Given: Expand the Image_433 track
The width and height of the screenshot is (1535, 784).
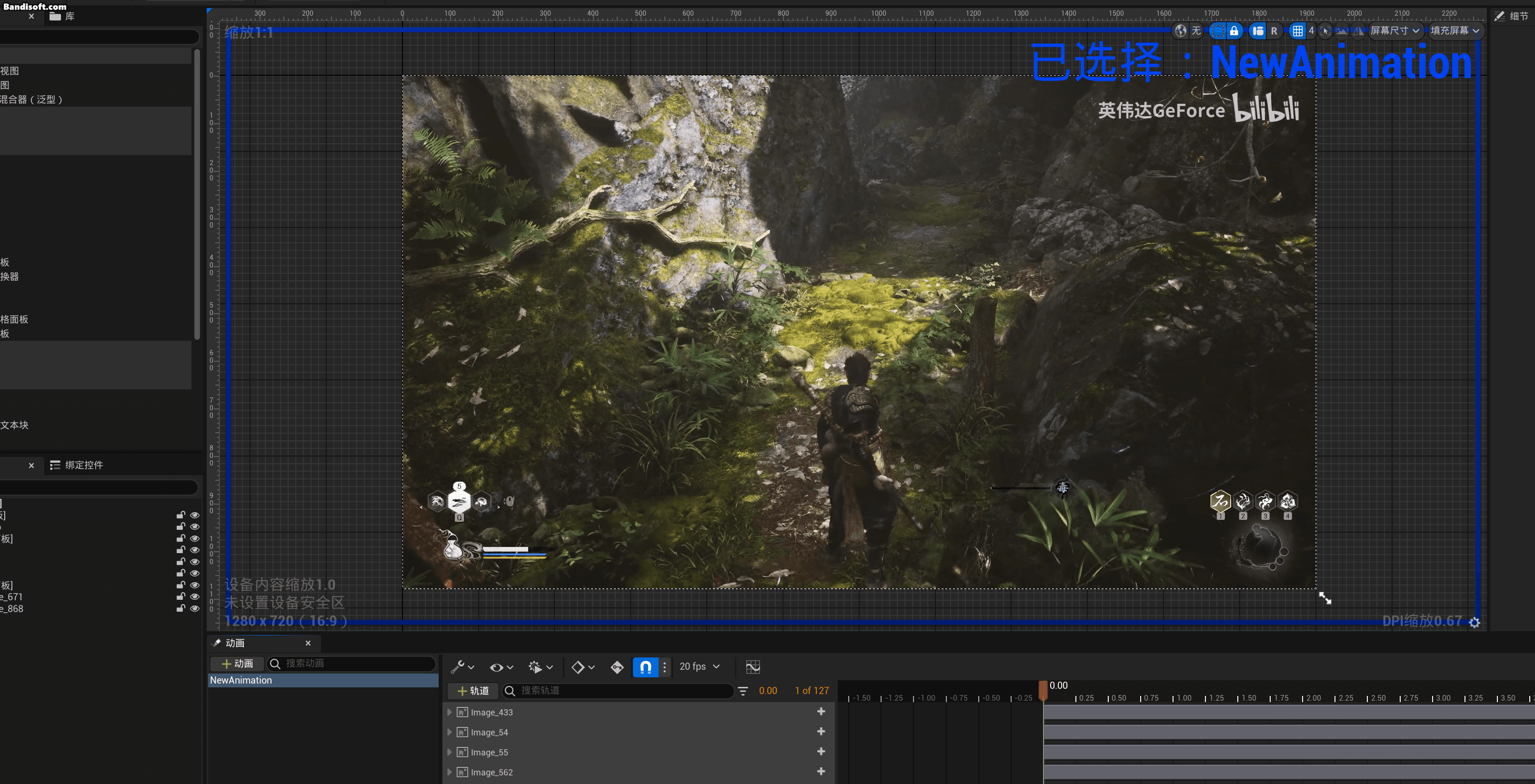Looking at the screenshot, I should 449,712.
